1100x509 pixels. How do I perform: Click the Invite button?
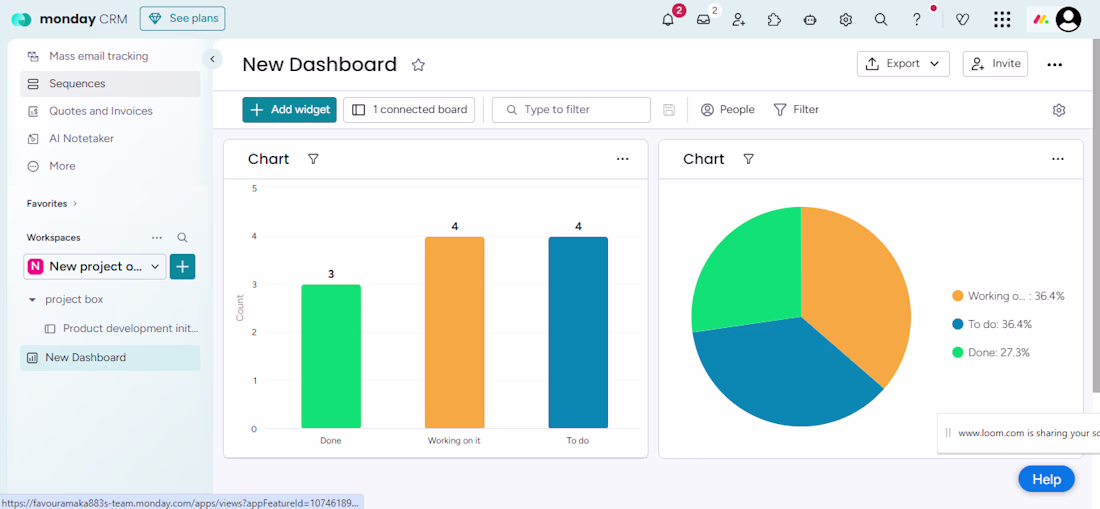click(995, 64)
